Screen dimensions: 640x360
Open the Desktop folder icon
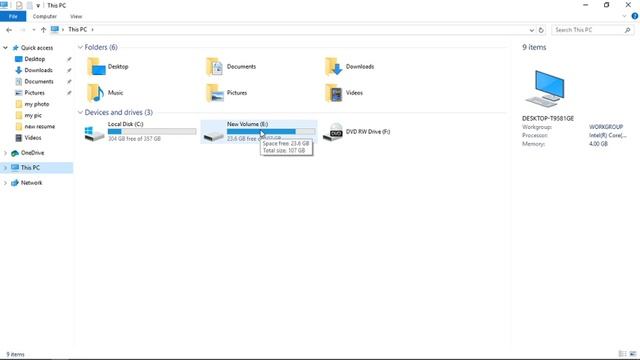(96, 67)
